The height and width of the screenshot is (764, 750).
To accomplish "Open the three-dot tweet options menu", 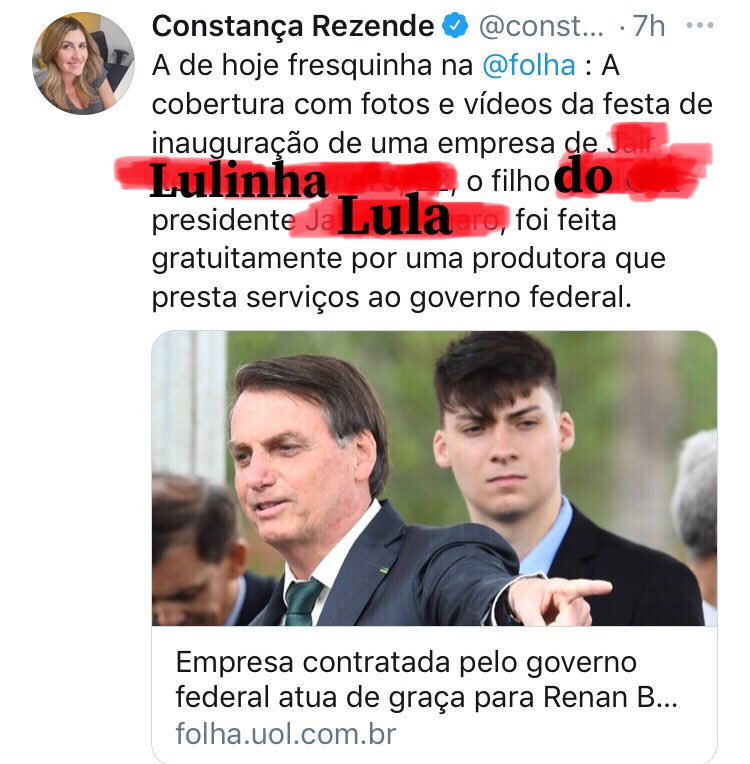I will coord(700,25).
